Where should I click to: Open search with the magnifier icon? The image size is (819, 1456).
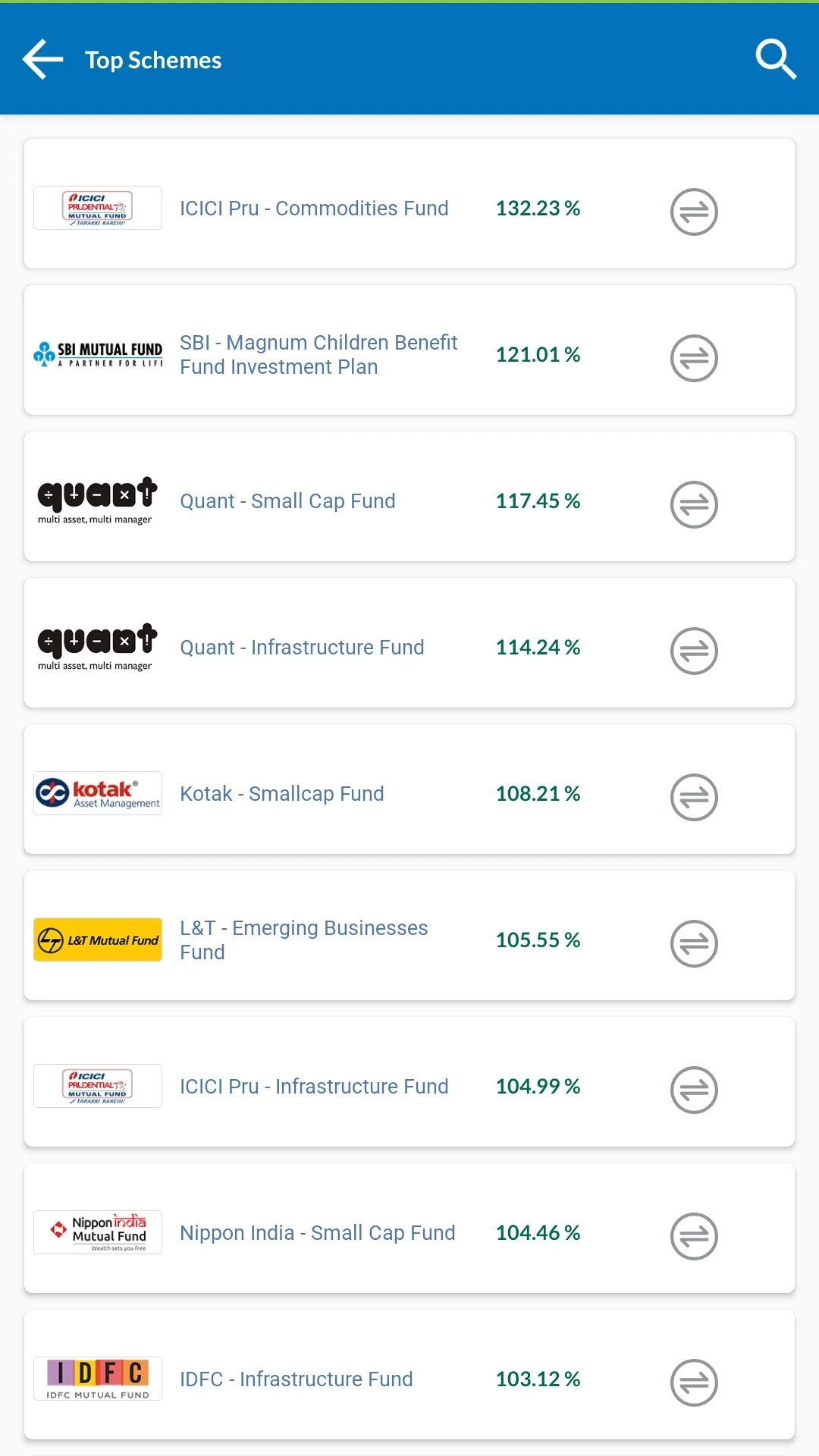click(776, 59)
